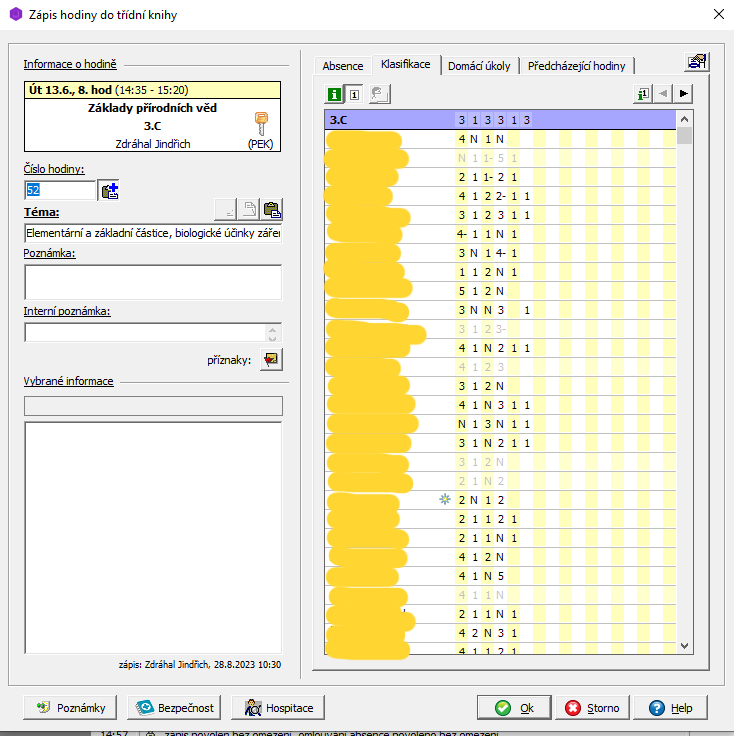Select the Předcházející hodiny tab
The height and width of the screenshot is (736, 734).
pyautogui.click(x=577, y=66)
